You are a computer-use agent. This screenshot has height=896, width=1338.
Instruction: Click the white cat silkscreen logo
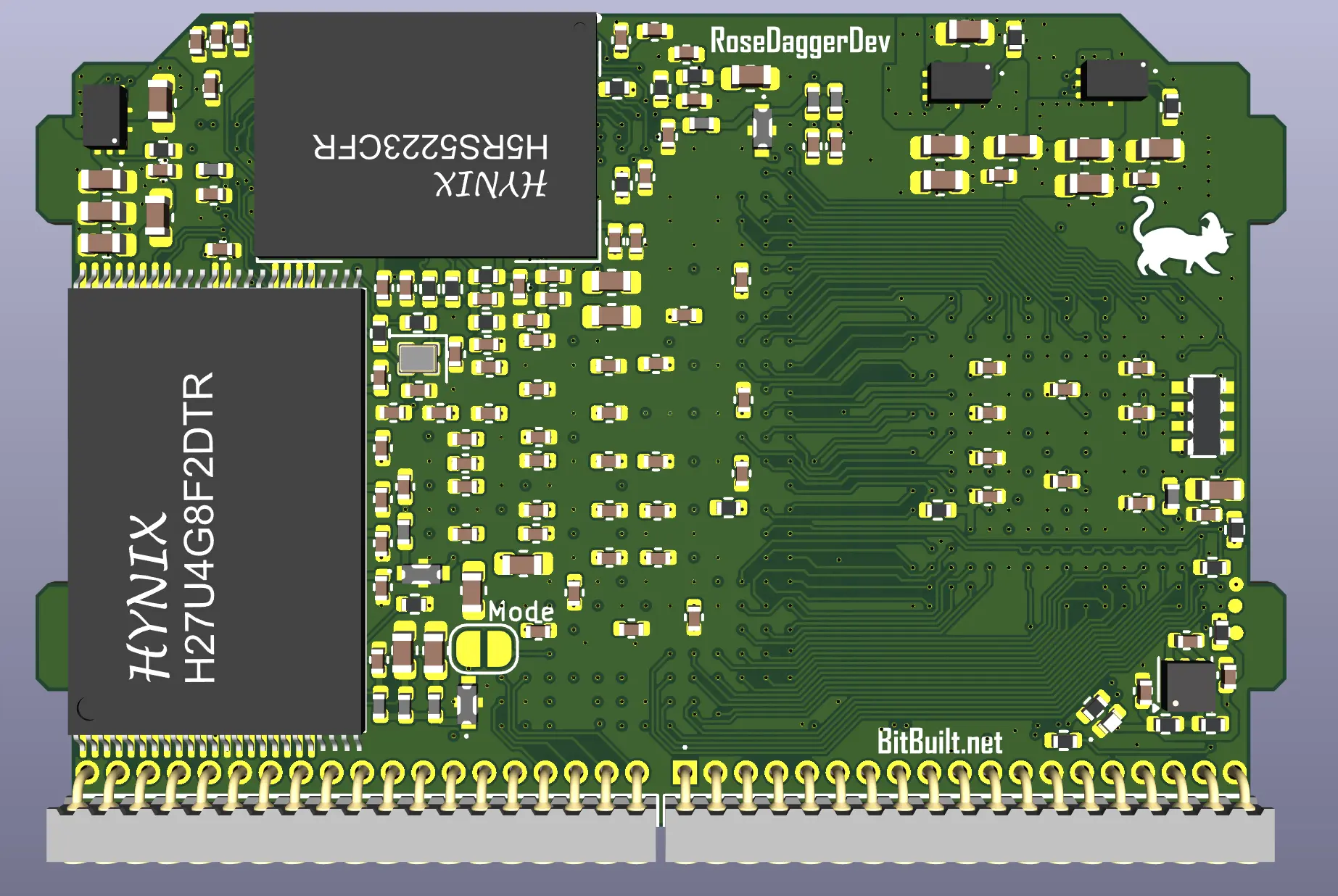point(1183,236)
